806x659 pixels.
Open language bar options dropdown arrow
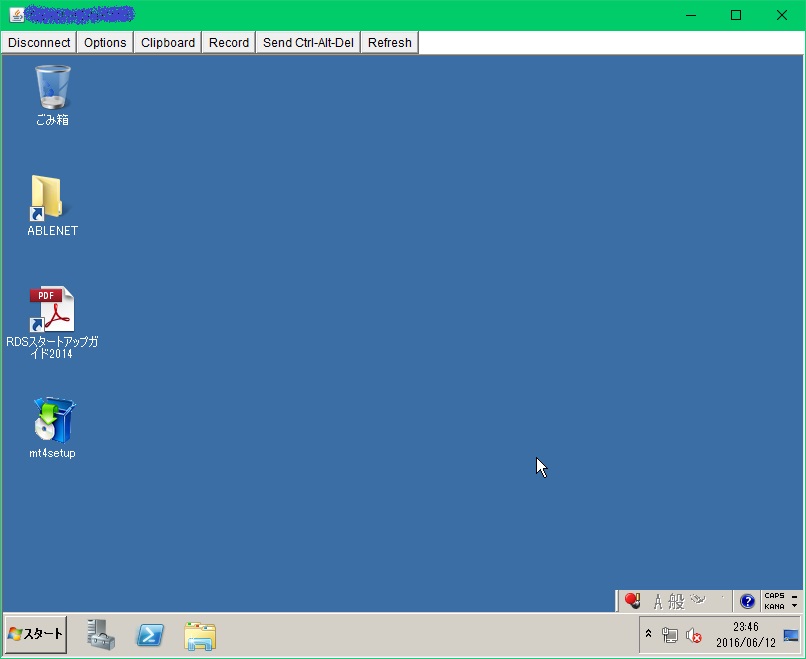pos(795,606)
